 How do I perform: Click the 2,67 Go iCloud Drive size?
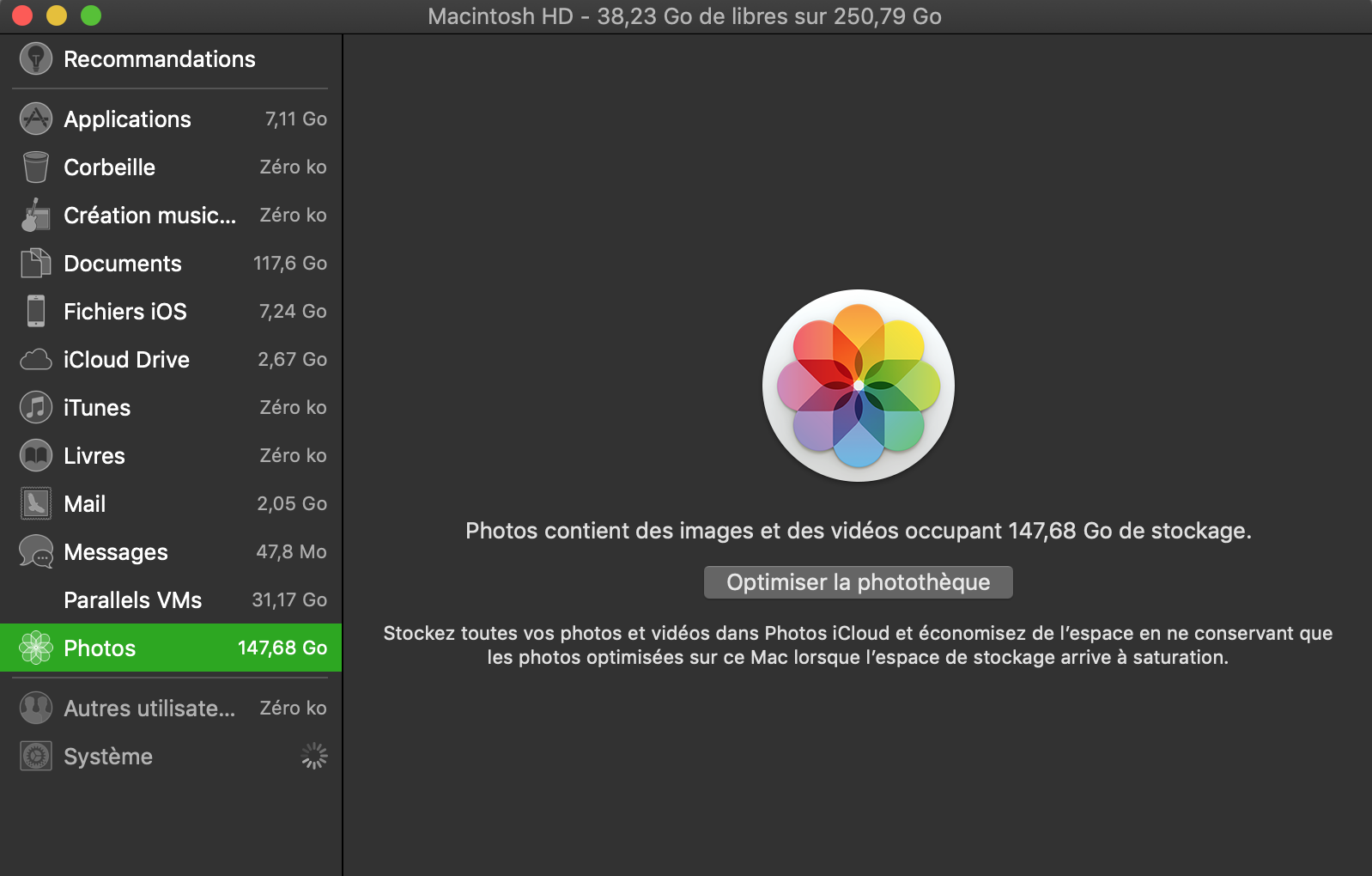click(x=293, y=359)
